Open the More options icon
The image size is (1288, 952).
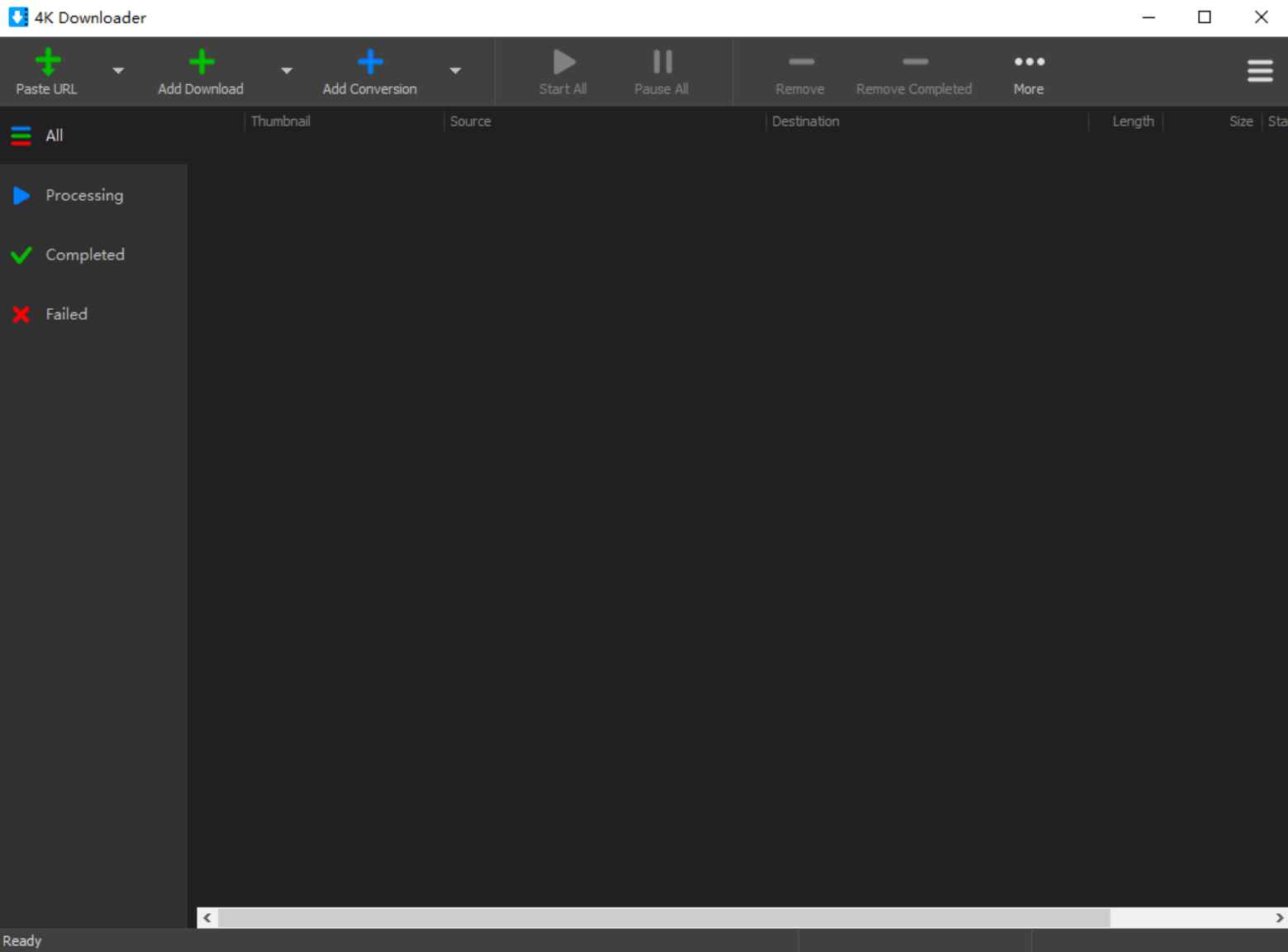click(1028, 61)
